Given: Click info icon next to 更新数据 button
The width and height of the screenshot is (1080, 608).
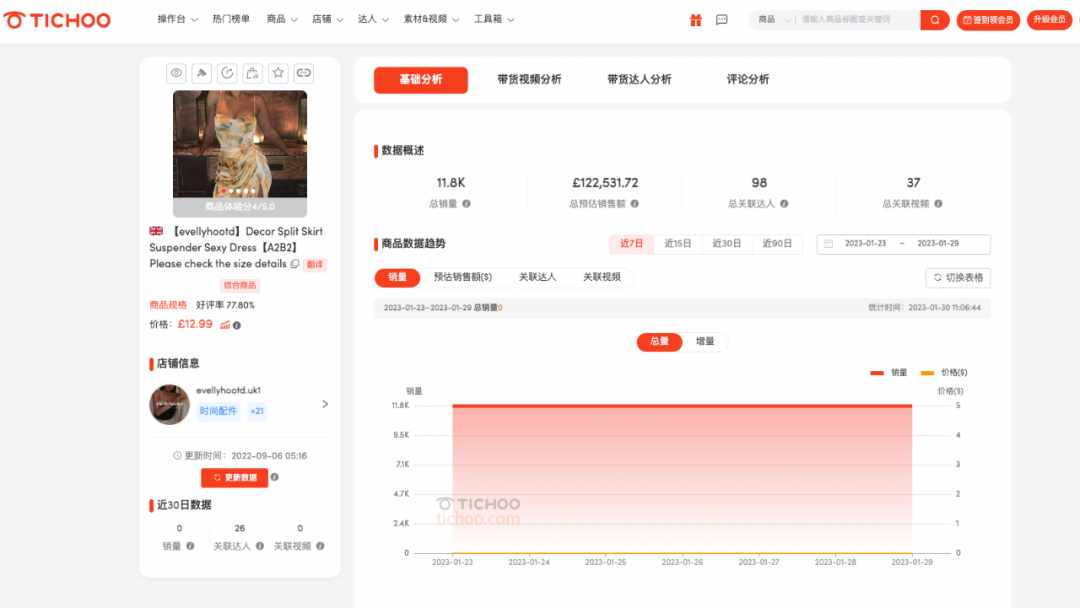Looking at the screenshot, I should (x=274, y=477).
